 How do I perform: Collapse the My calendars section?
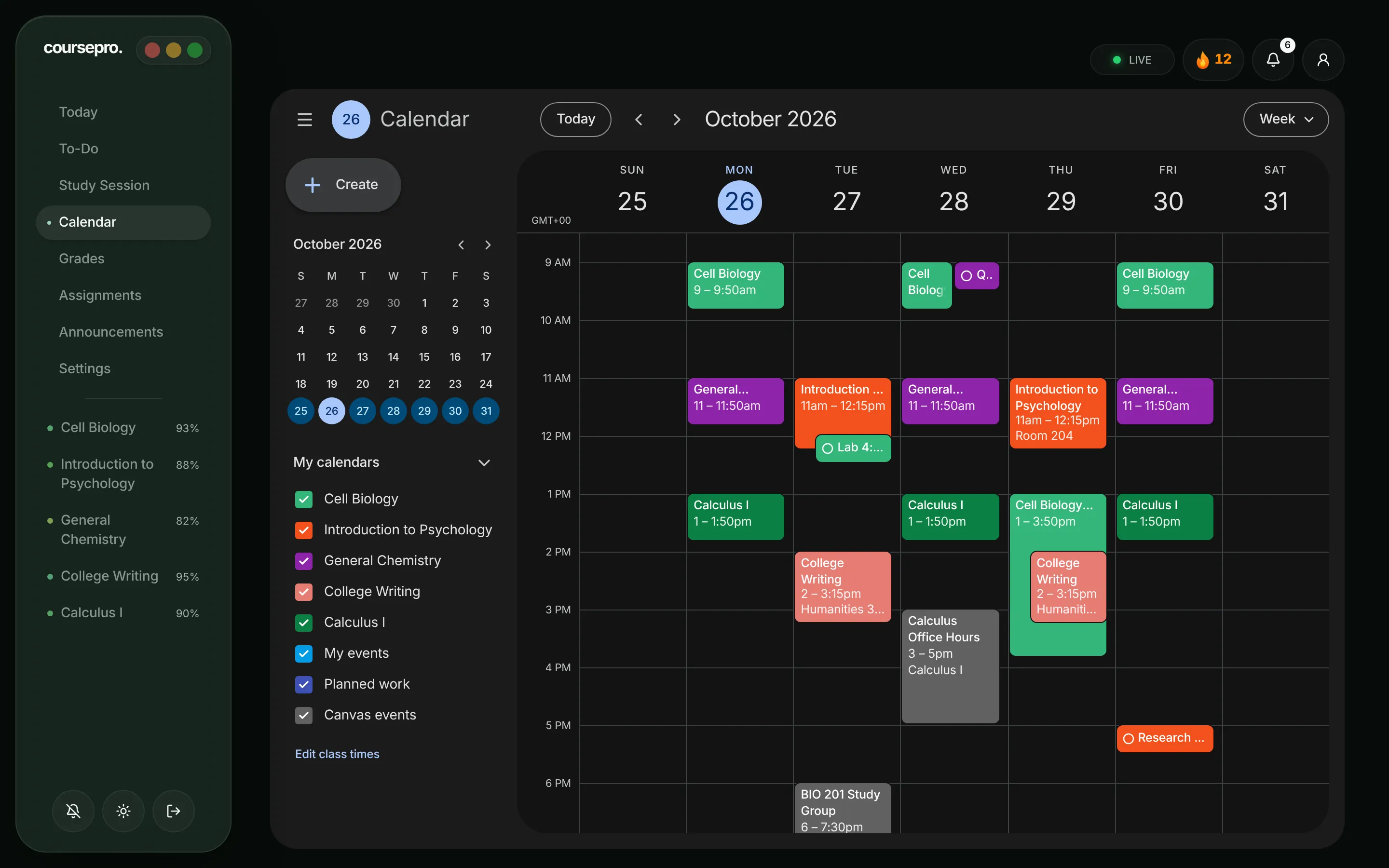pyautogui.click(x=484, y=463)
